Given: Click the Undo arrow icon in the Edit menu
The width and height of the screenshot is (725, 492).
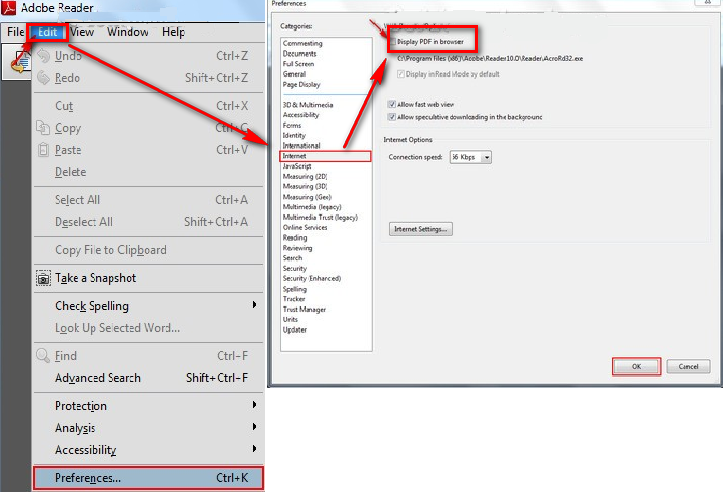Looking at the screenshot, I should click(43, 55).
